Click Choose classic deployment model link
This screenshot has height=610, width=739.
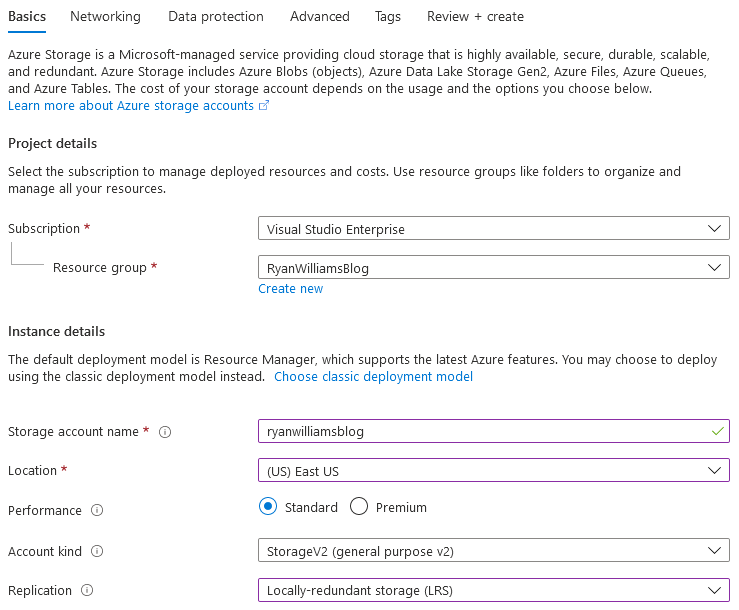point(373,377)
